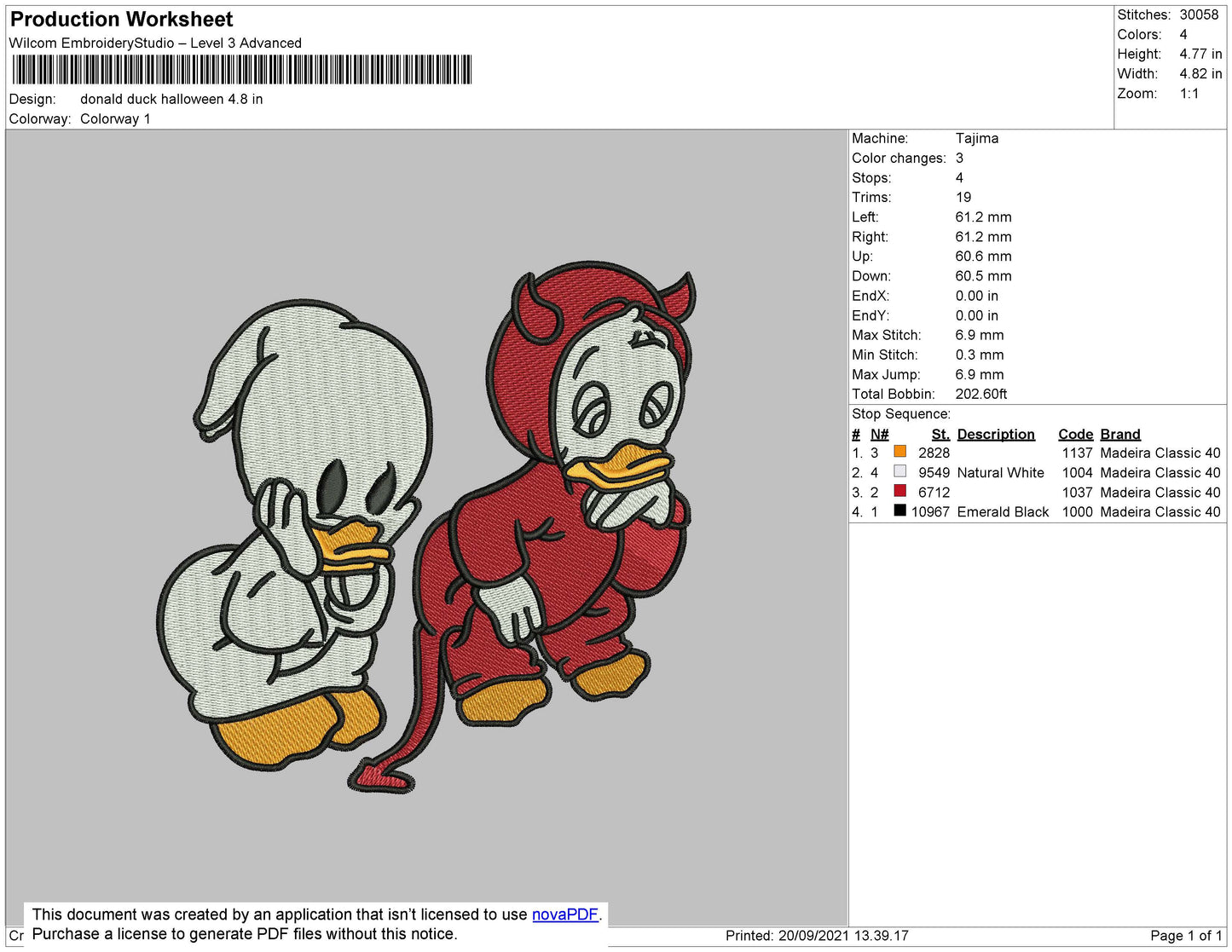This screenshot has height=952, width=1232.
Task: Click the Trims value 19
Action: pos(963,198)
